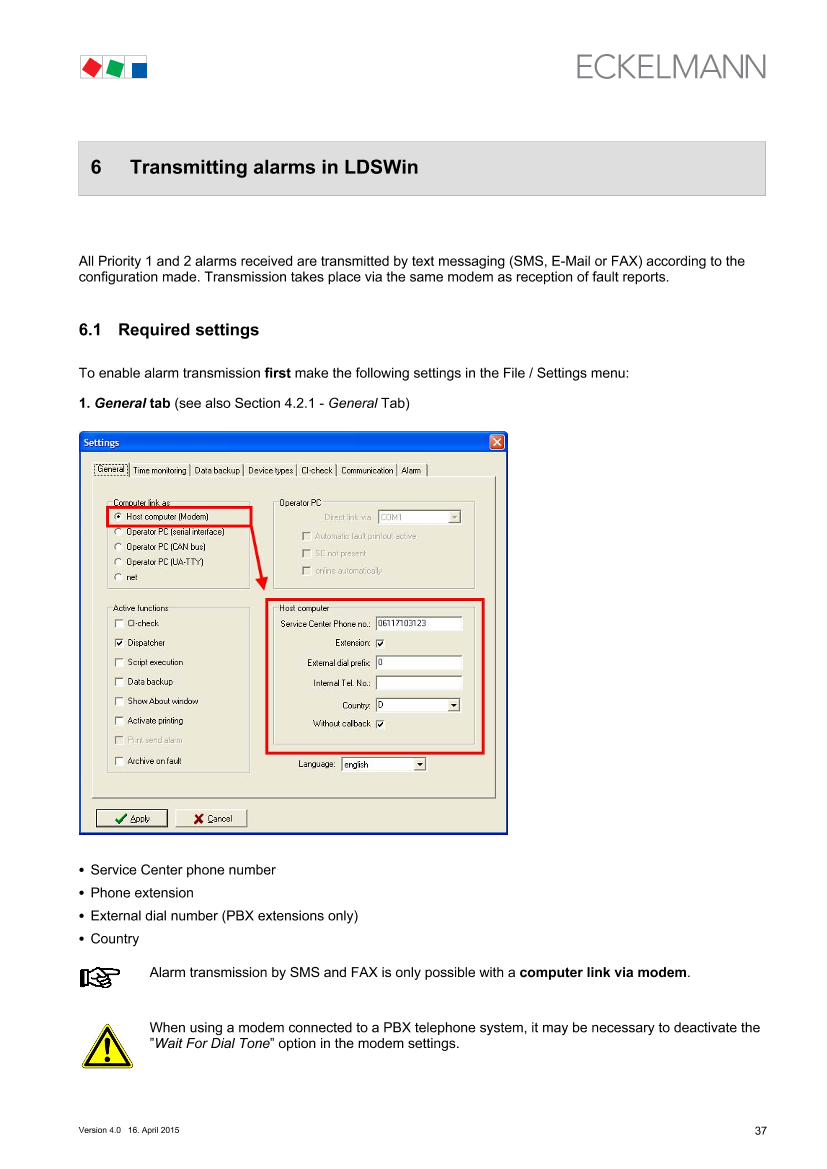Toggle the Without callback checkbox
827x1169 pixels.
(380, 724)
